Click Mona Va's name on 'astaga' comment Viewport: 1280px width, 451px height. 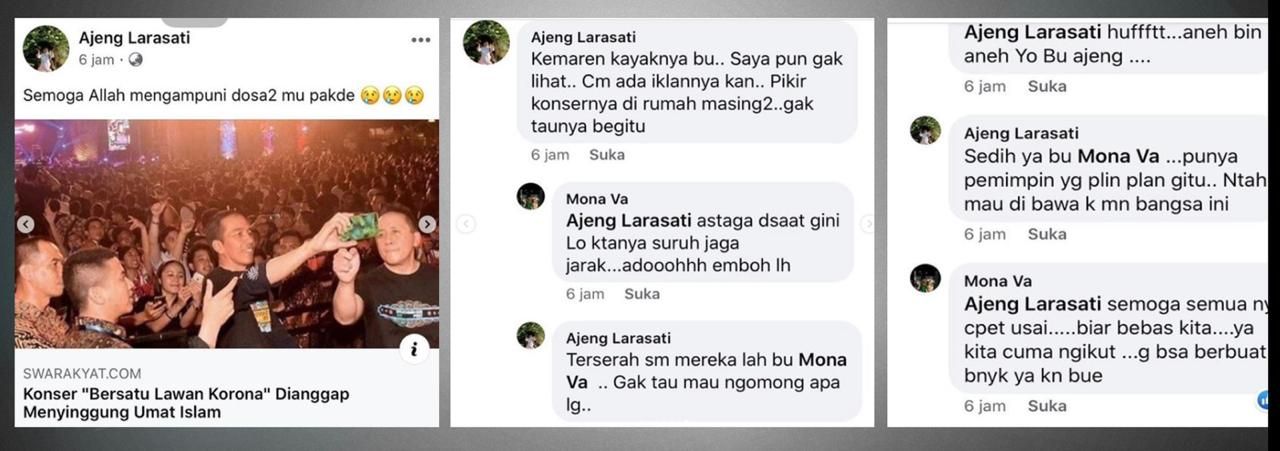point(597,199)
